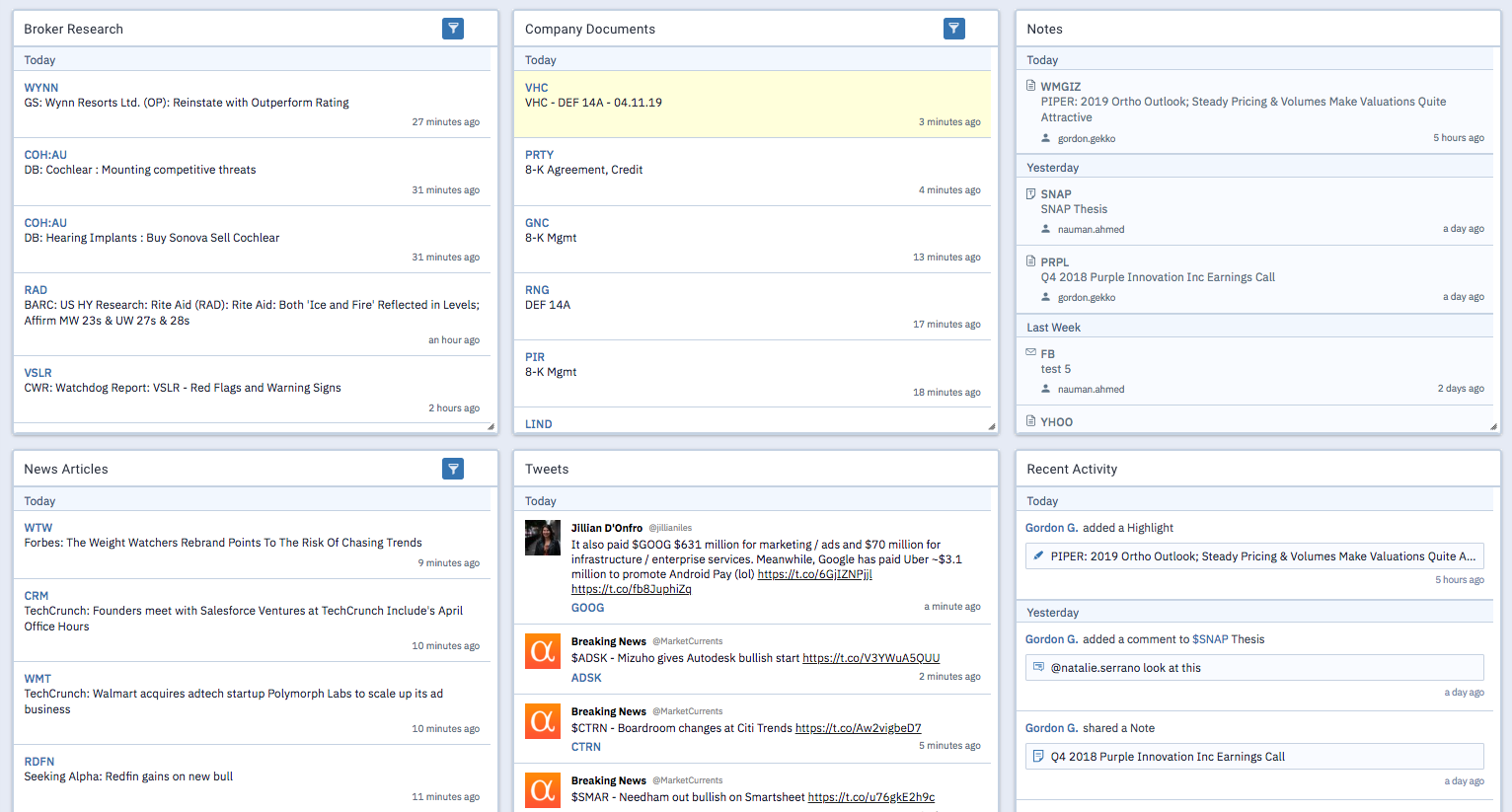Open the CRM ticker link
The image size is (1512, 812).
point(37,596)
